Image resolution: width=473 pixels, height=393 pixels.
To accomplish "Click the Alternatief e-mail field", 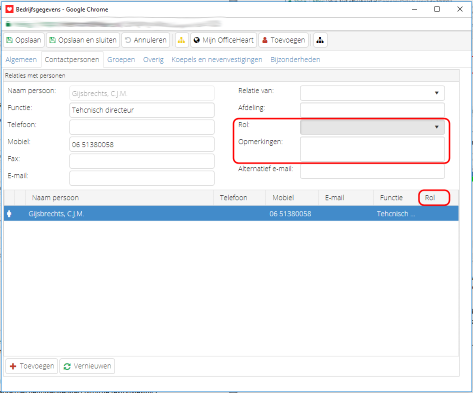I will click(x=372, y=171).
